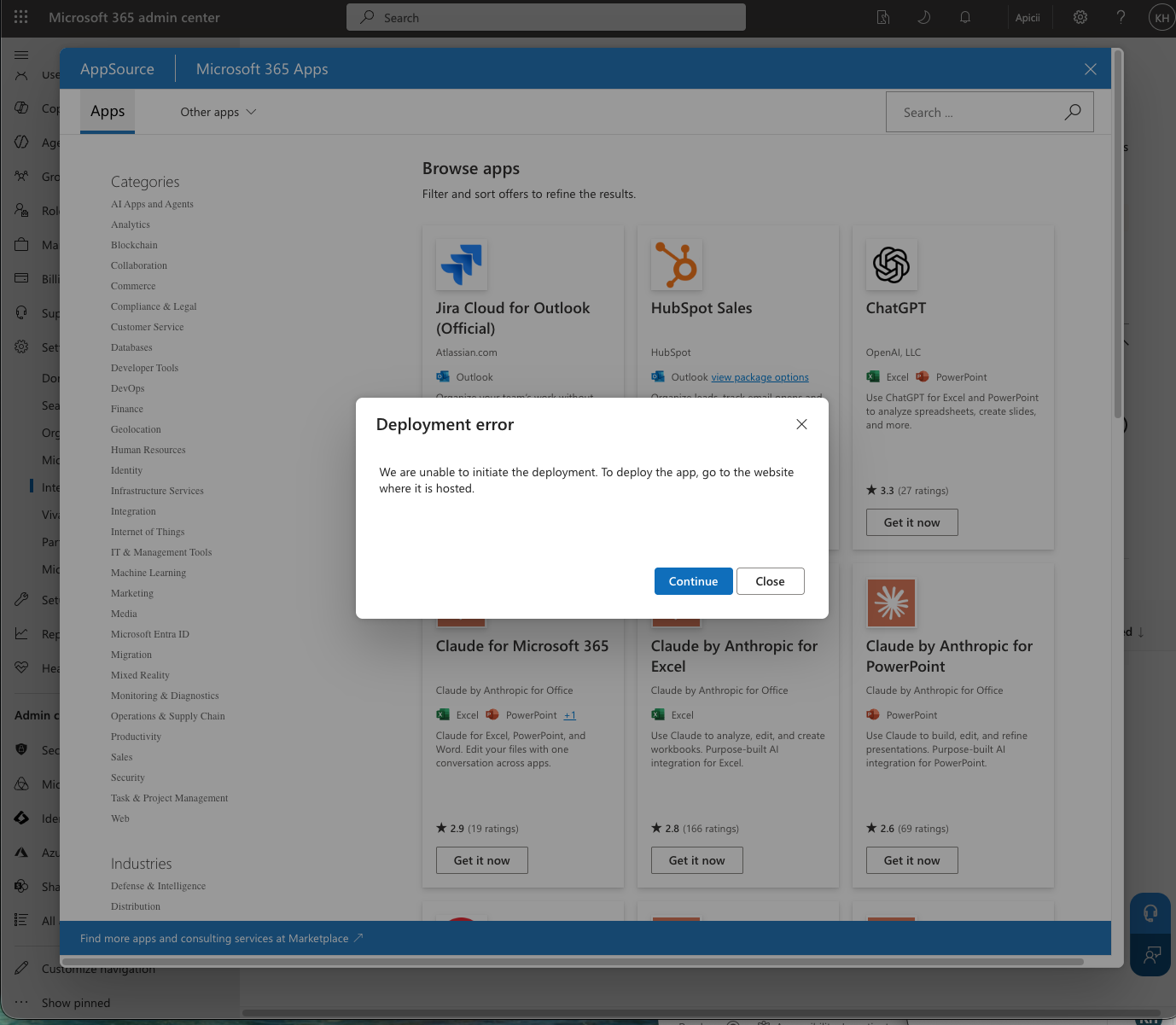Click Close in the Deployment error dialog
Viewport: 1176px width, 1025px height.
tap(771, 581)
